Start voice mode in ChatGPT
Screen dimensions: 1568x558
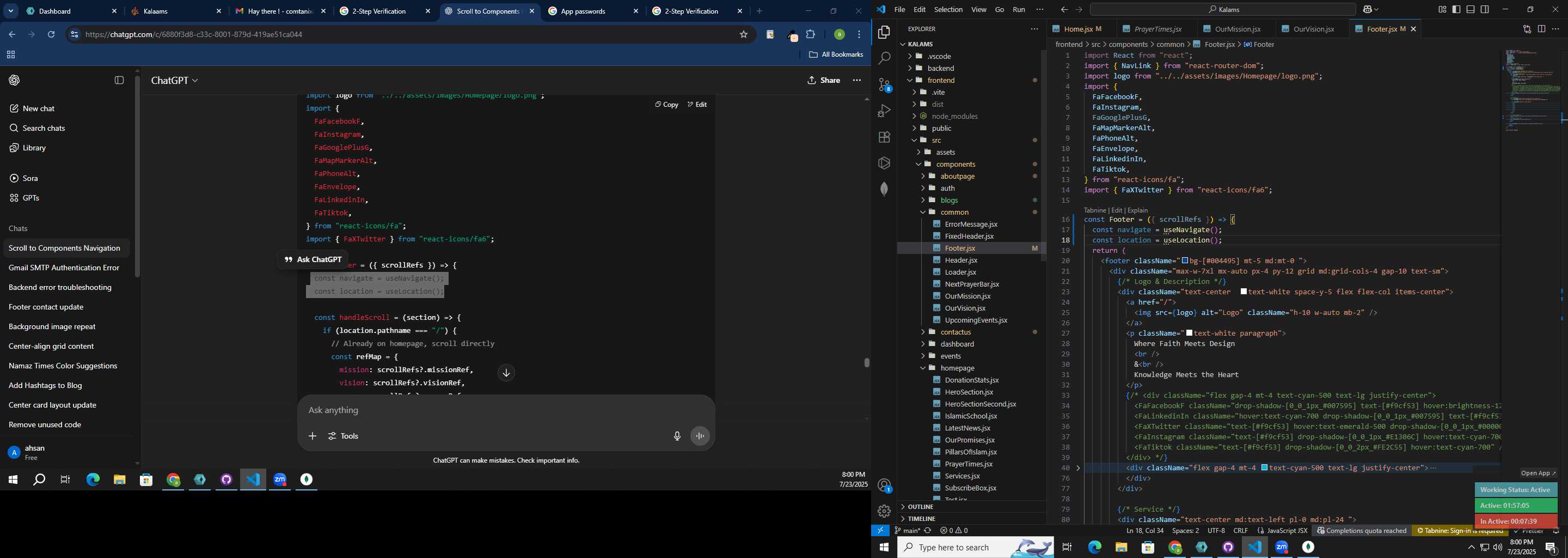click(x=700, y=436)
